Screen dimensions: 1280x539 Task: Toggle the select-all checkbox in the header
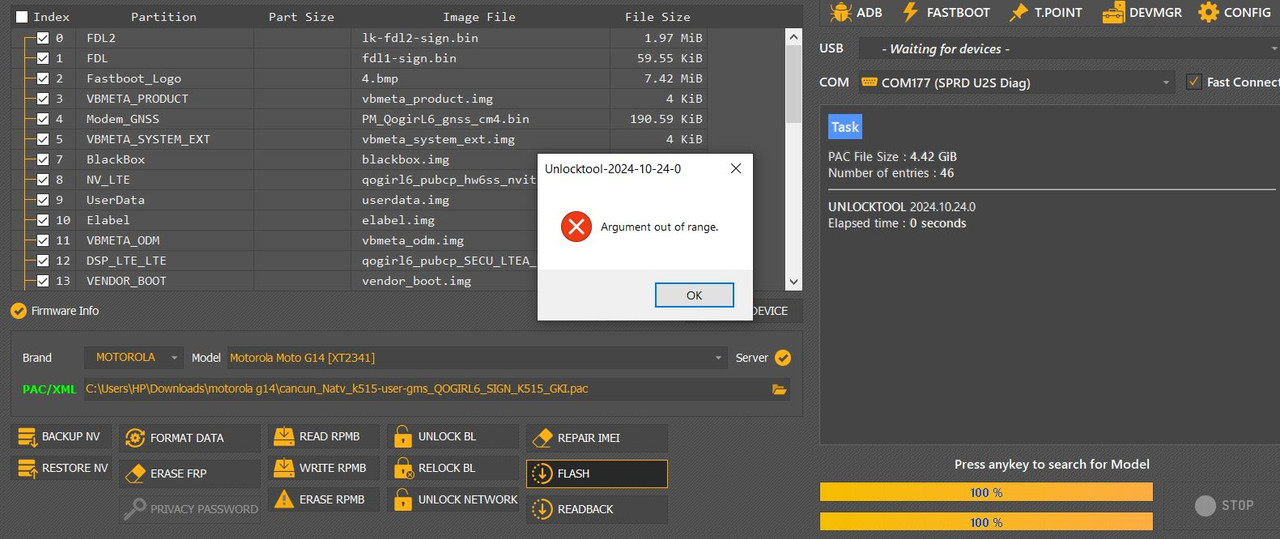pyautogui.click(x=22, y=17)
